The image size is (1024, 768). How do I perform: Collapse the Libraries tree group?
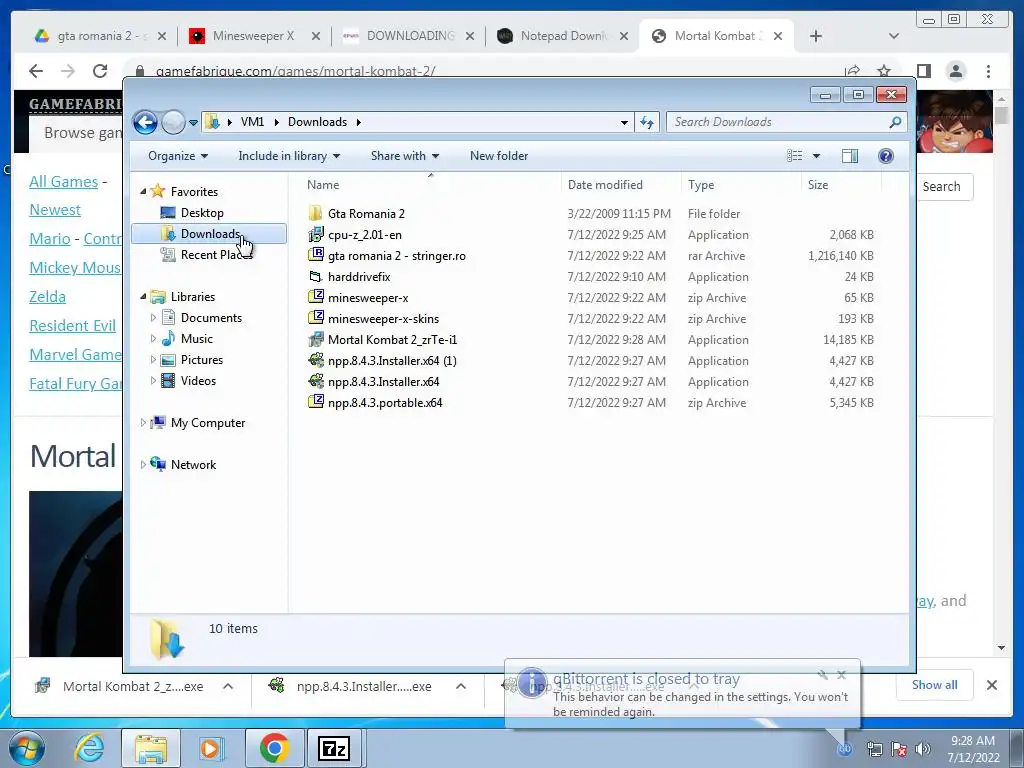(x=143, y=296)
